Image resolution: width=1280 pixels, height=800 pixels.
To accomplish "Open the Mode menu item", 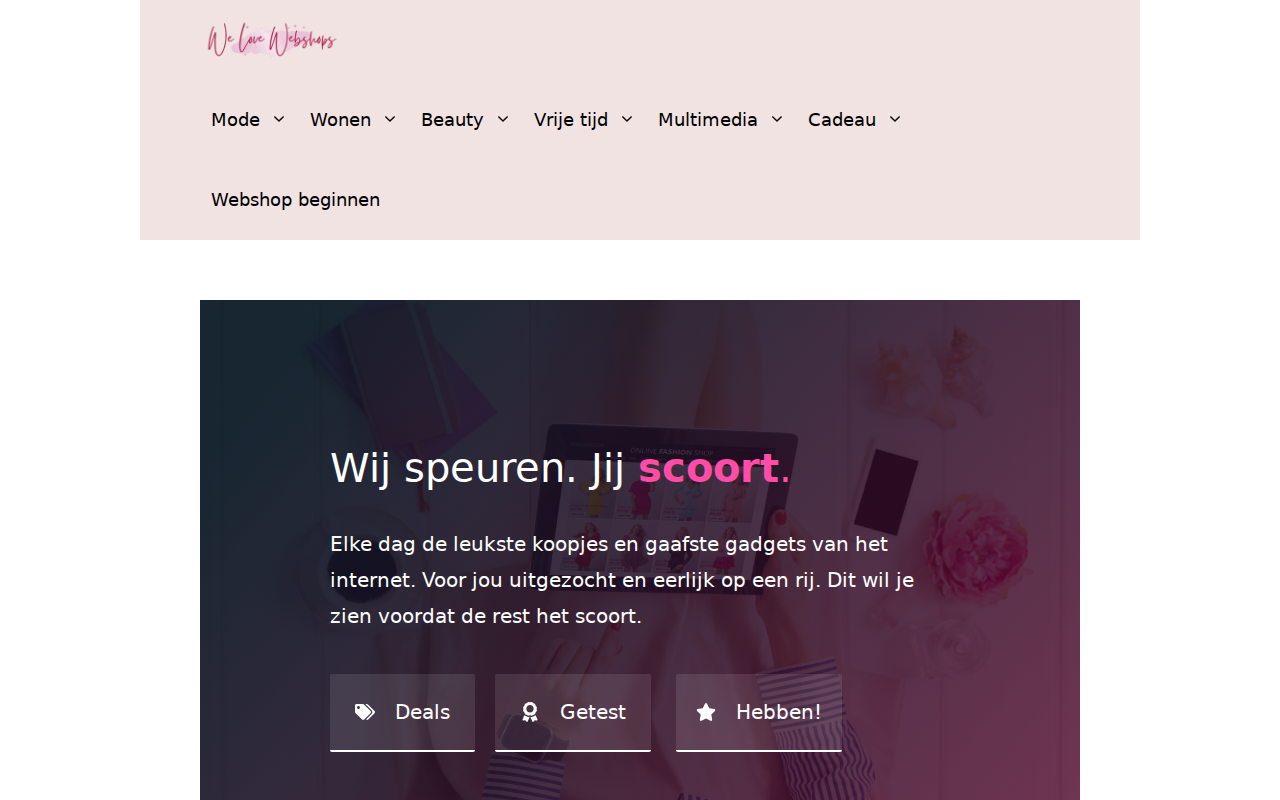I will pos(235,120).
